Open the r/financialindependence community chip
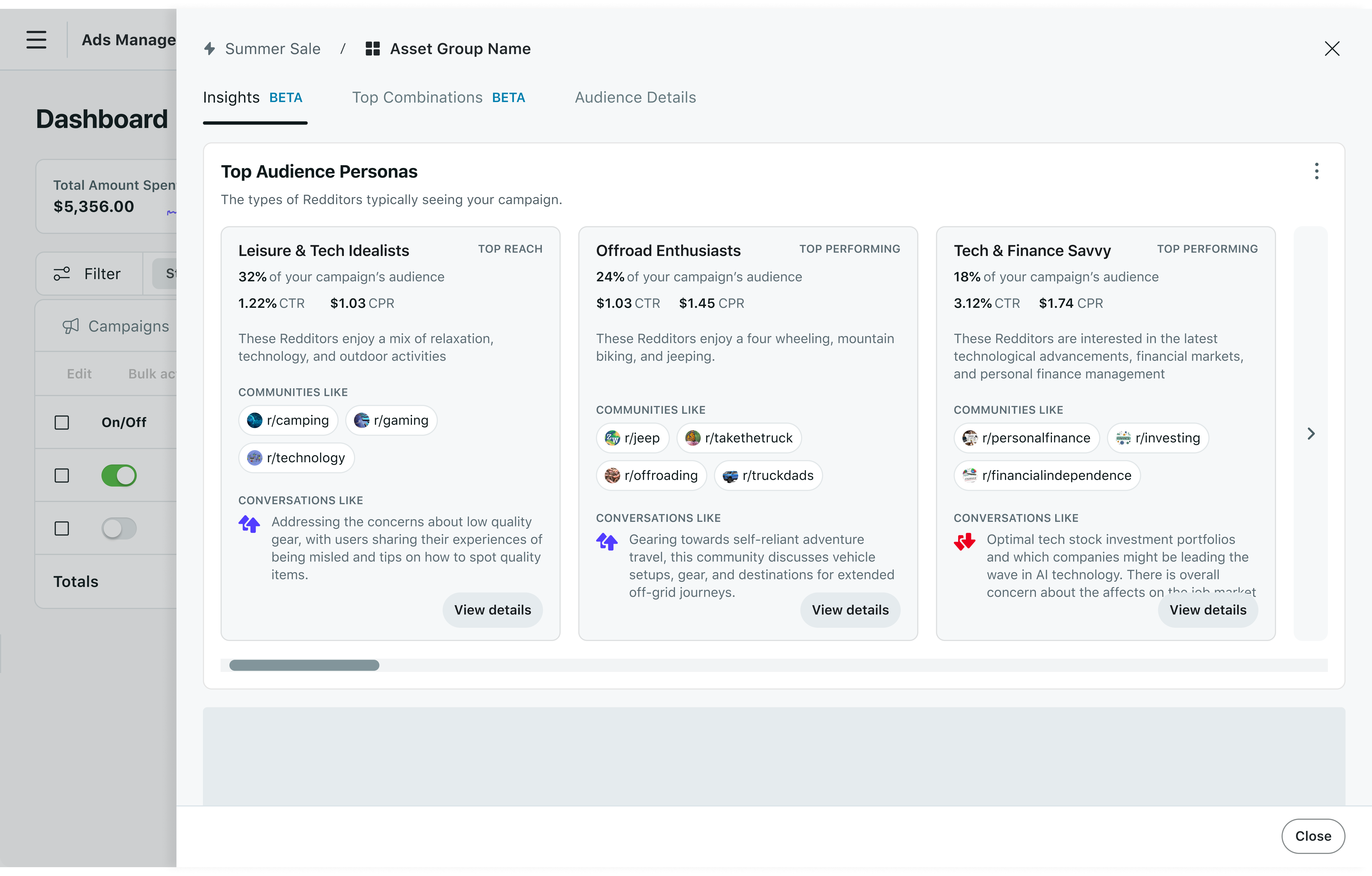This screenshot has width=1372, height=876. pos(1047,476)
